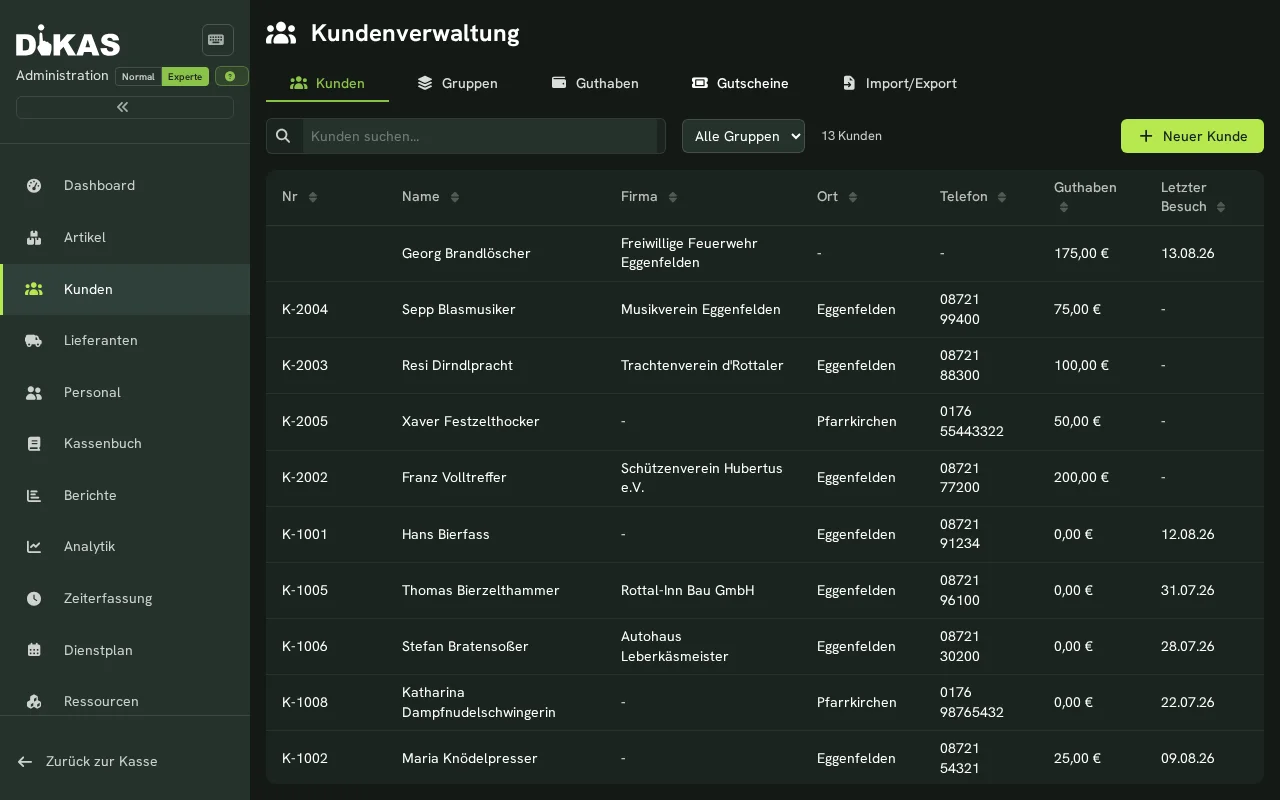Switch to the Gruppen tab
The width and height of the screenshot is (1280, 800).
pyautogui.click(x=457, y=83)
